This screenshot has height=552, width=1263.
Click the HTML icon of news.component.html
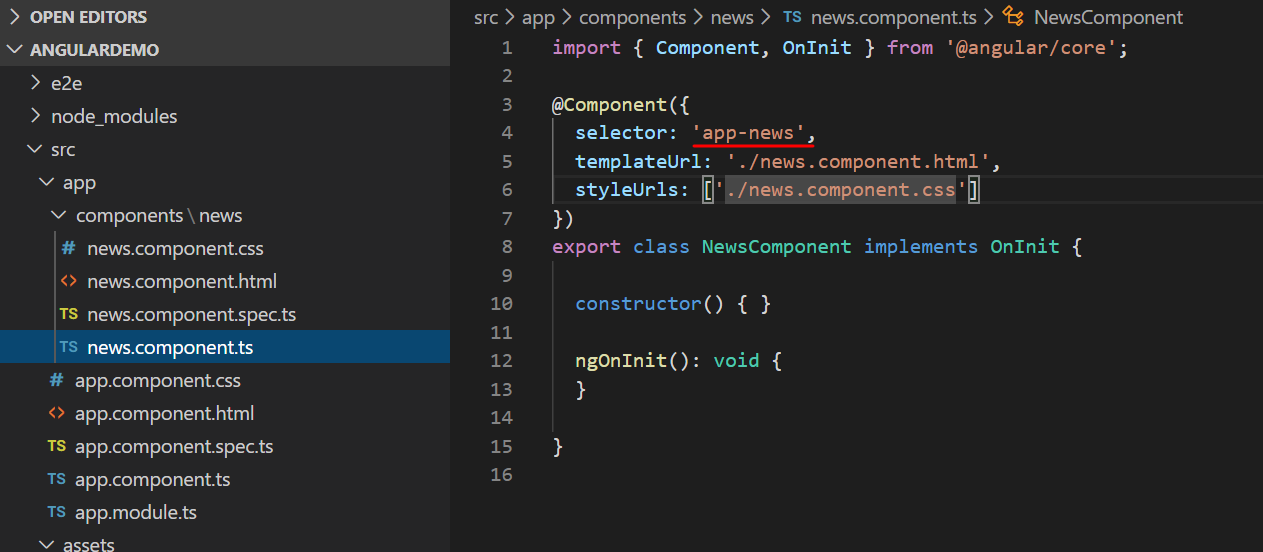(68, 281)
